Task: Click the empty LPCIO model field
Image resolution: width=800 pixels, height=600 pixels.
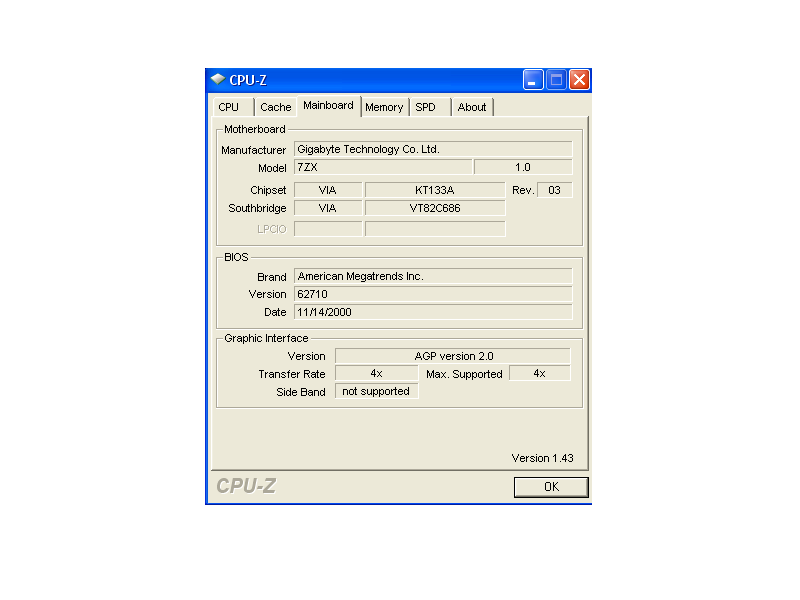Action: (435, 229)
